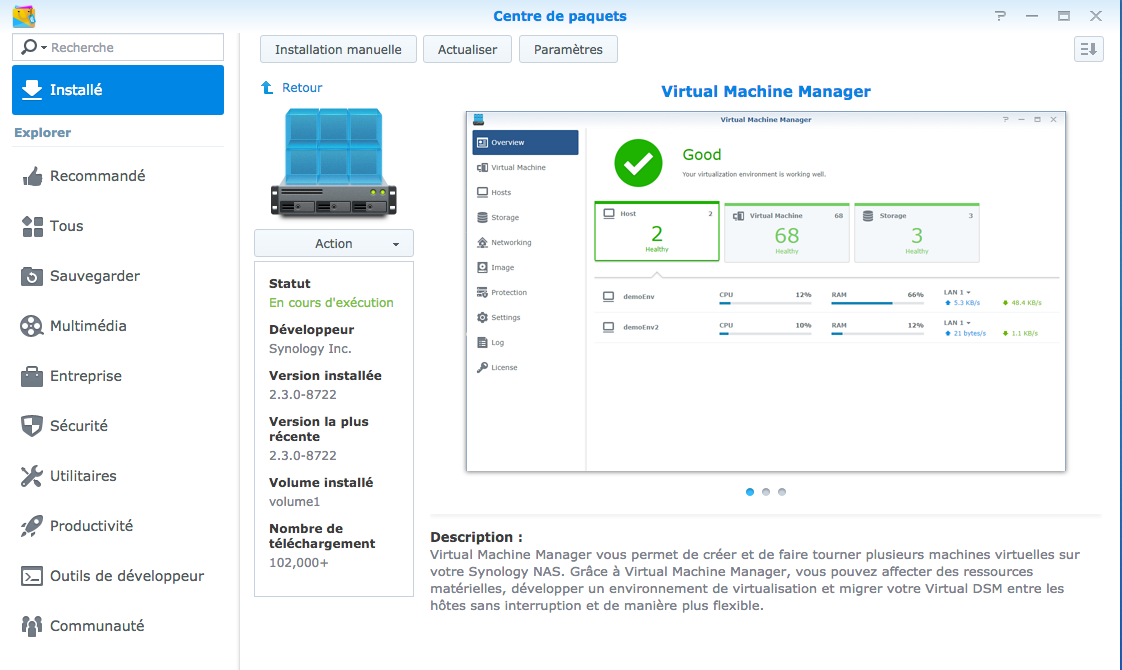Open the Action dropdown menu
The height and width of the screenshot is (670, 1122).
pyautogui.click(x=334, y=243)
